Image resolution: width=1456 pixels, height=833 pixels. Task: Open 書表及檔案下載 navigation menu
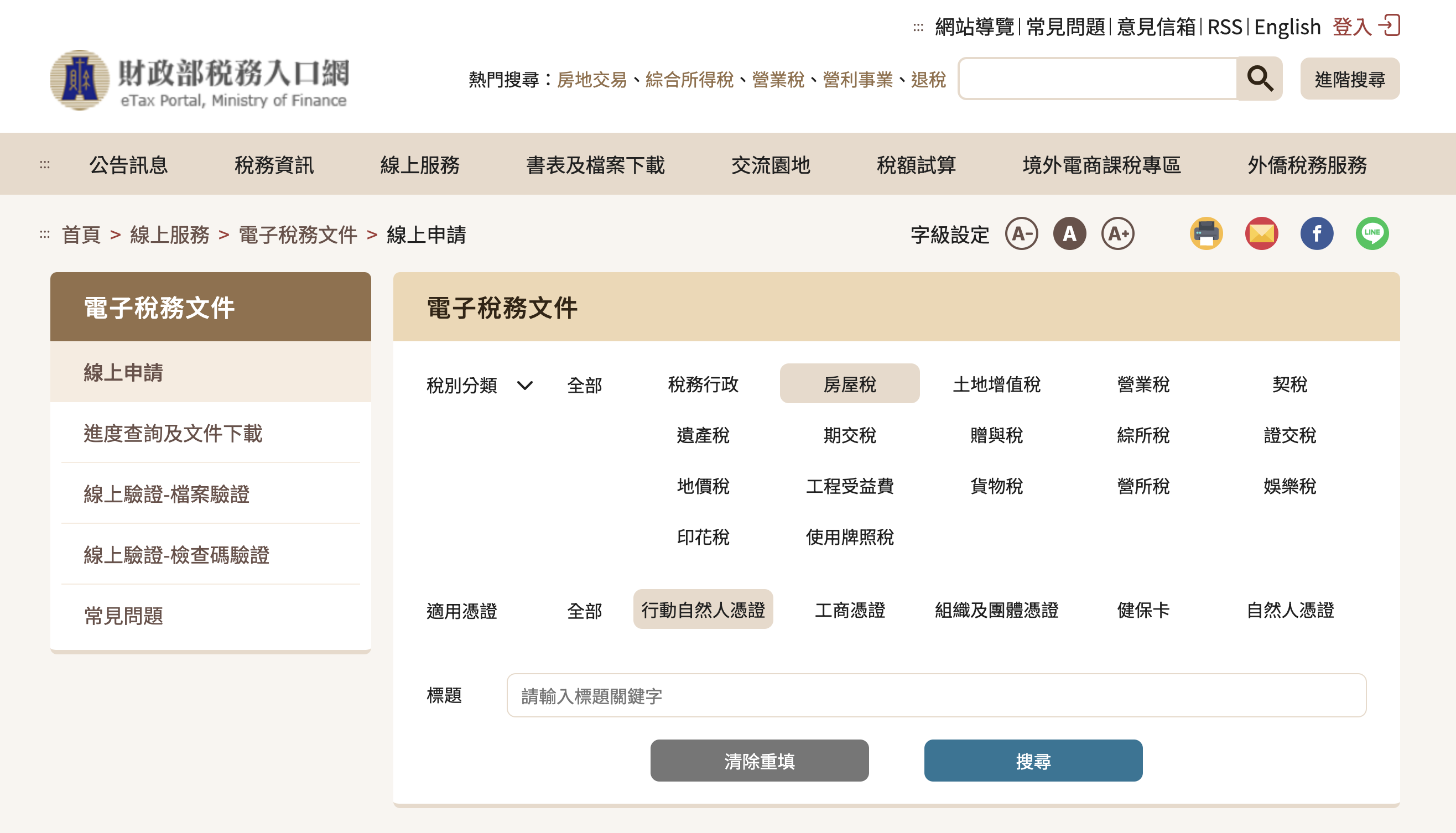(595, 165)
